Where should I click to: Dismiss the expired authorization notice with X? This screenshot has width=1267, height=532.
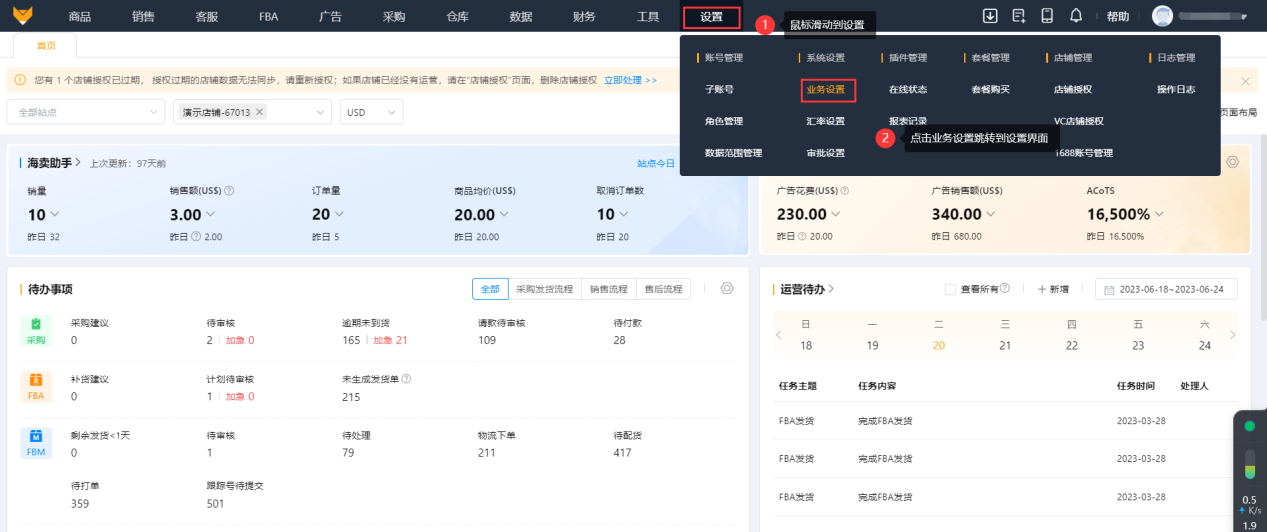1245,81
